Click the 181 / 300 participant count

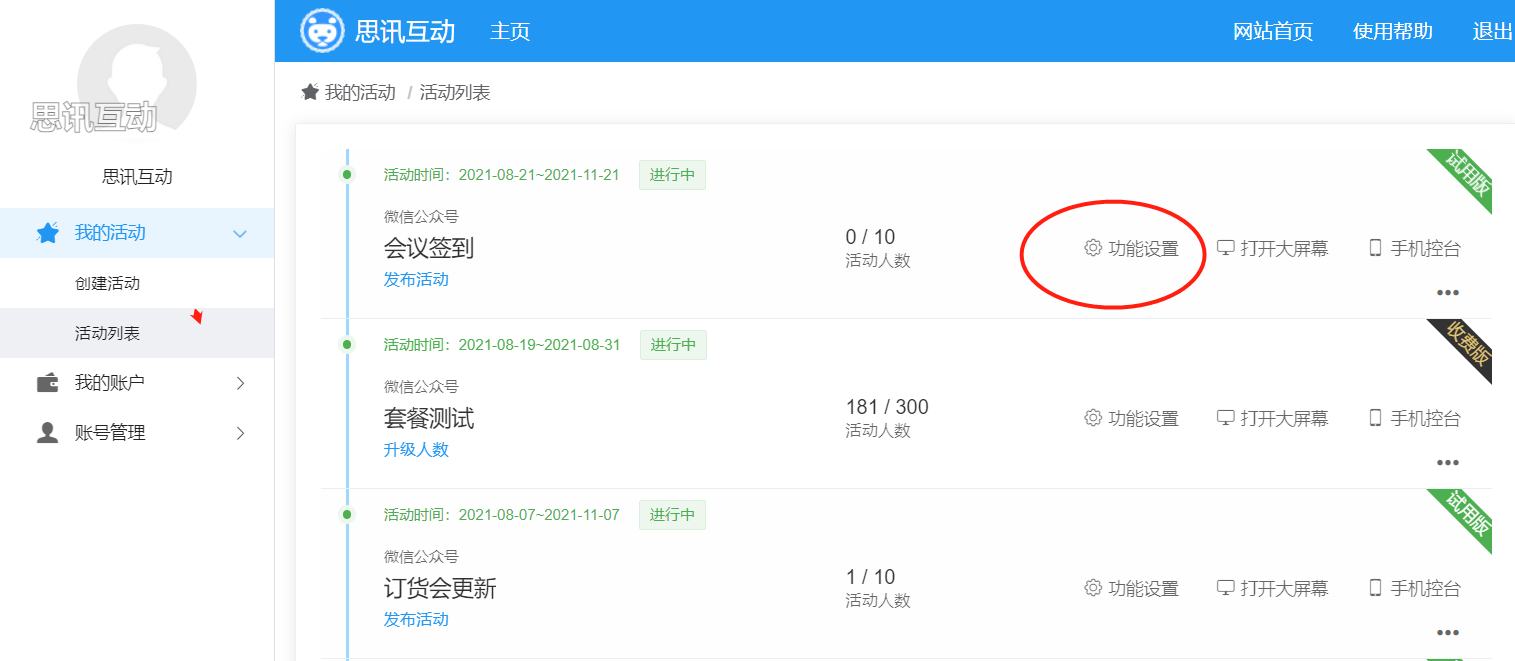(x=887, y=407)
